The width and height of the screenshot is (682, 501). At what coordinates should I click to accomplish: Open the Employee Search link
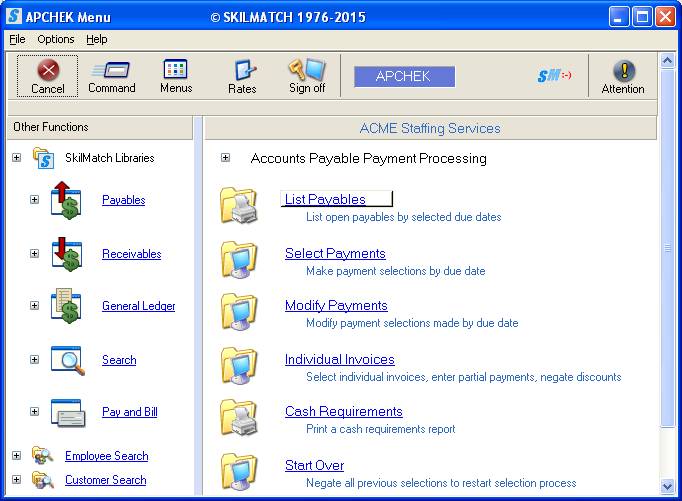point(107,456)
